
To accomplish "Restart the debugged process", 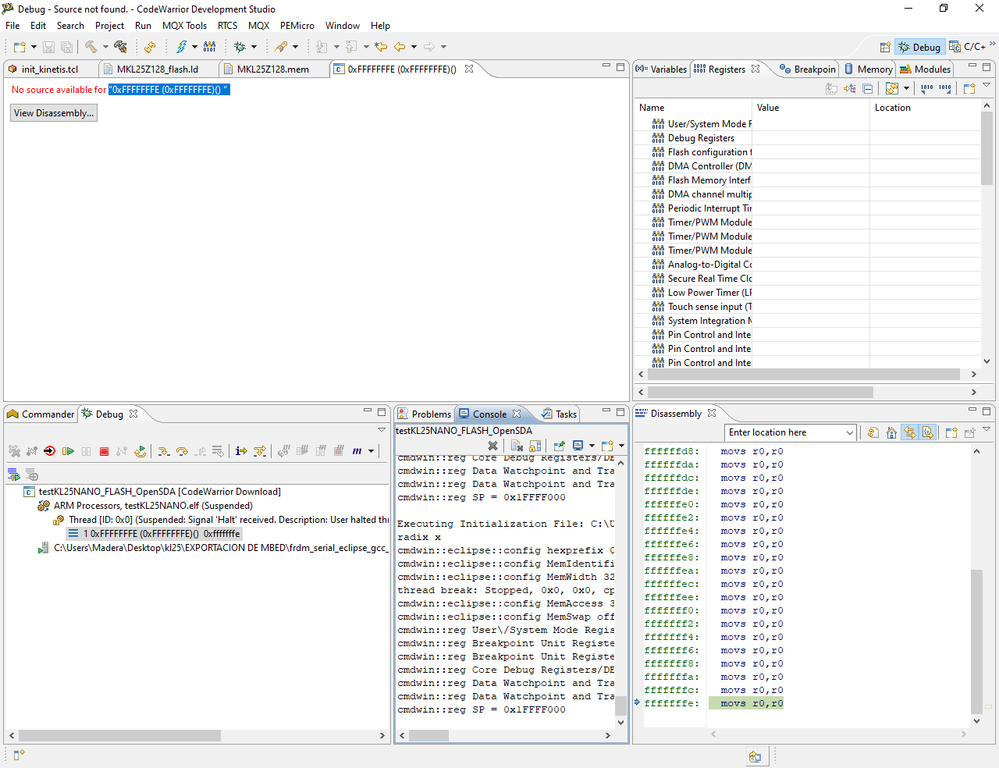I will (138, 452).
